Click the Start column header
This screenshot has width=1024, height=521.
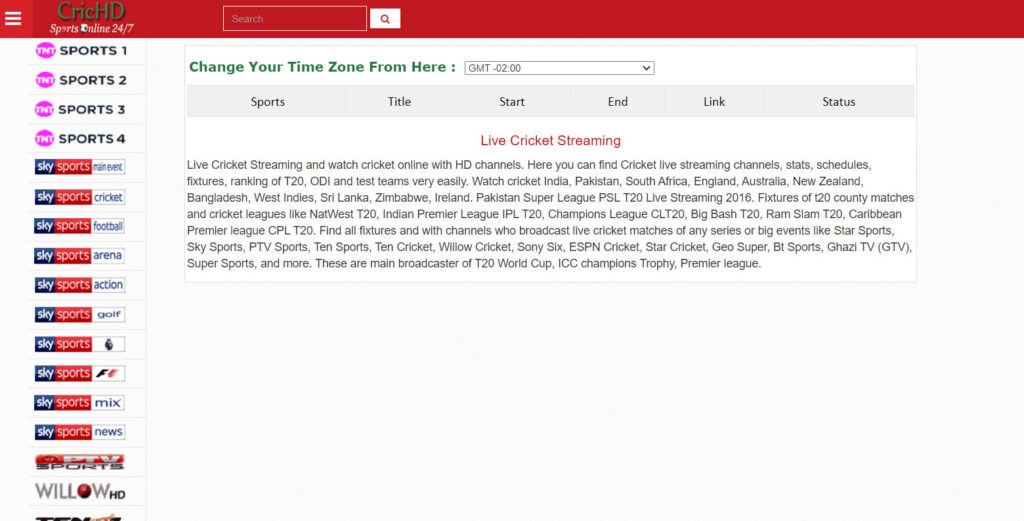[512, 101]
